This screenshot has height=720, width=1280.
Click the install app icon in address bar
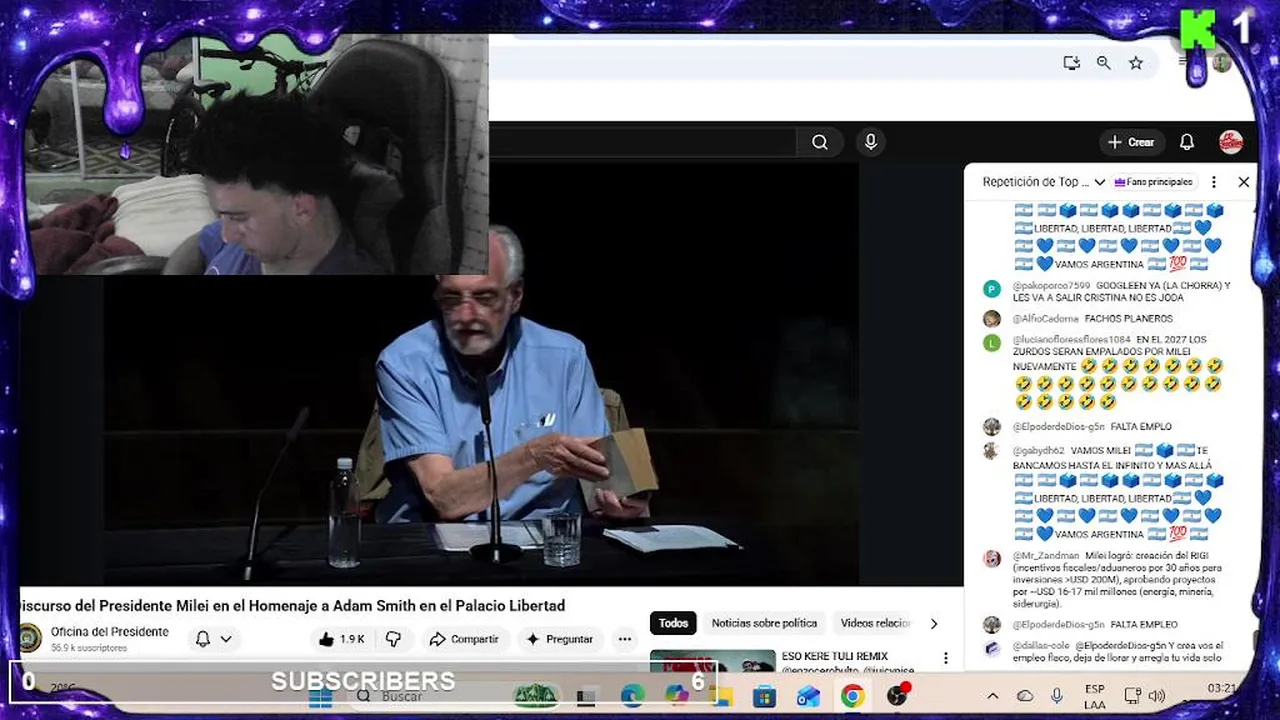[1072, 63]
